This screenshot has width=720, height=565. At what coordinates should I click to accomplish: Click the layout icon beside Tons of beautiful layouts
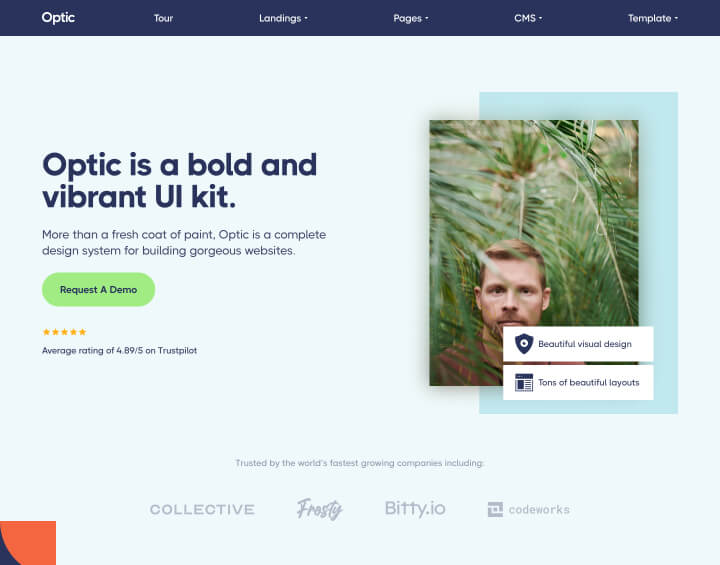click(x=524, y=382)
